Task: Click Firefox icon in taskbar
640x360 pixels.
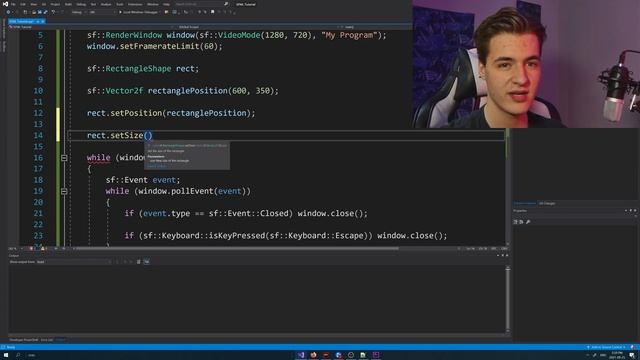Action: (313, 355)
